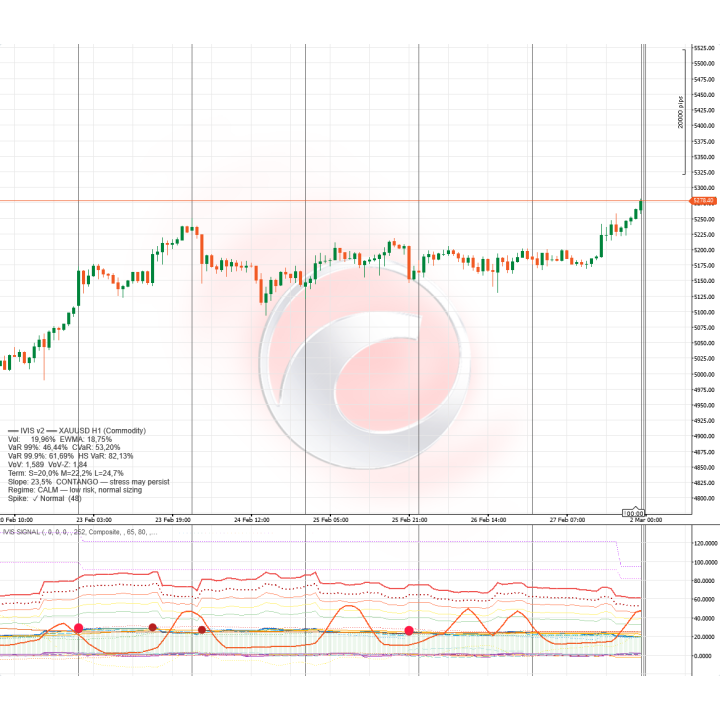Click the 60.0000 indicator axis label
This screenshot has height=720, width=720.
(706, 600)
